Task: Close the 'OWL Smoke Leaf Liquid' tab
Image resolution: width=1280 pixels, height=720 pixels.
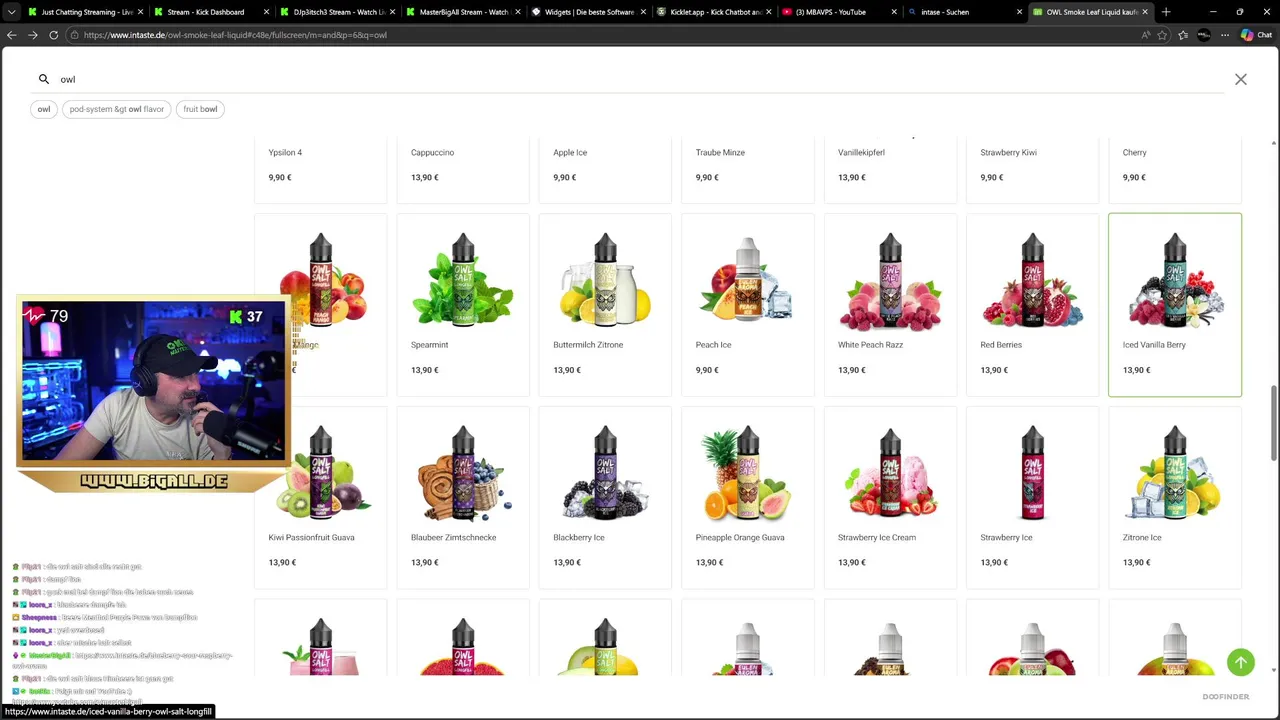Action: [x=1145, y=12]
